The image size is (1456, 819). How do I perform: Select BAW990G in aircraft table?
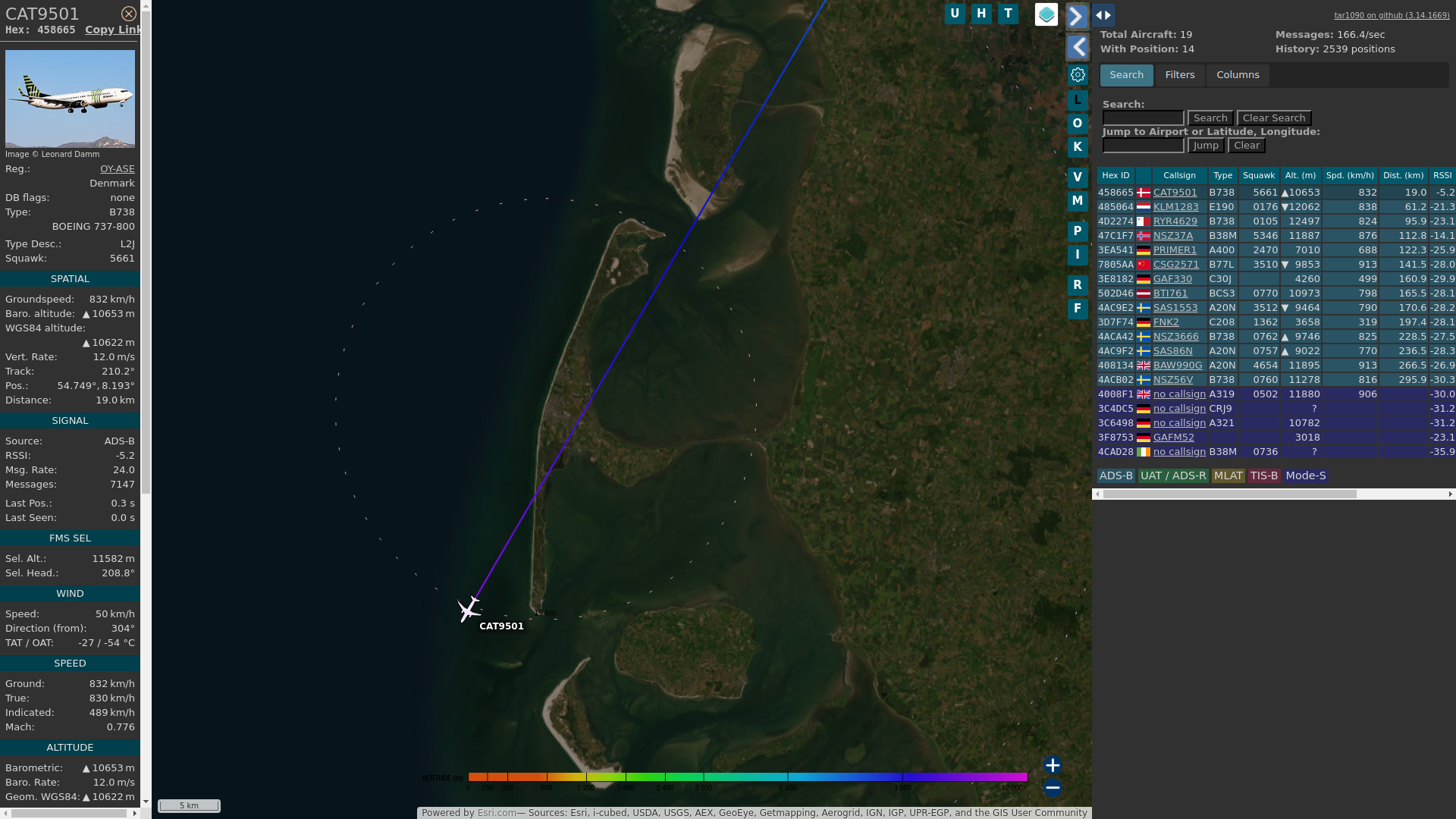[x=1178, y=366]
